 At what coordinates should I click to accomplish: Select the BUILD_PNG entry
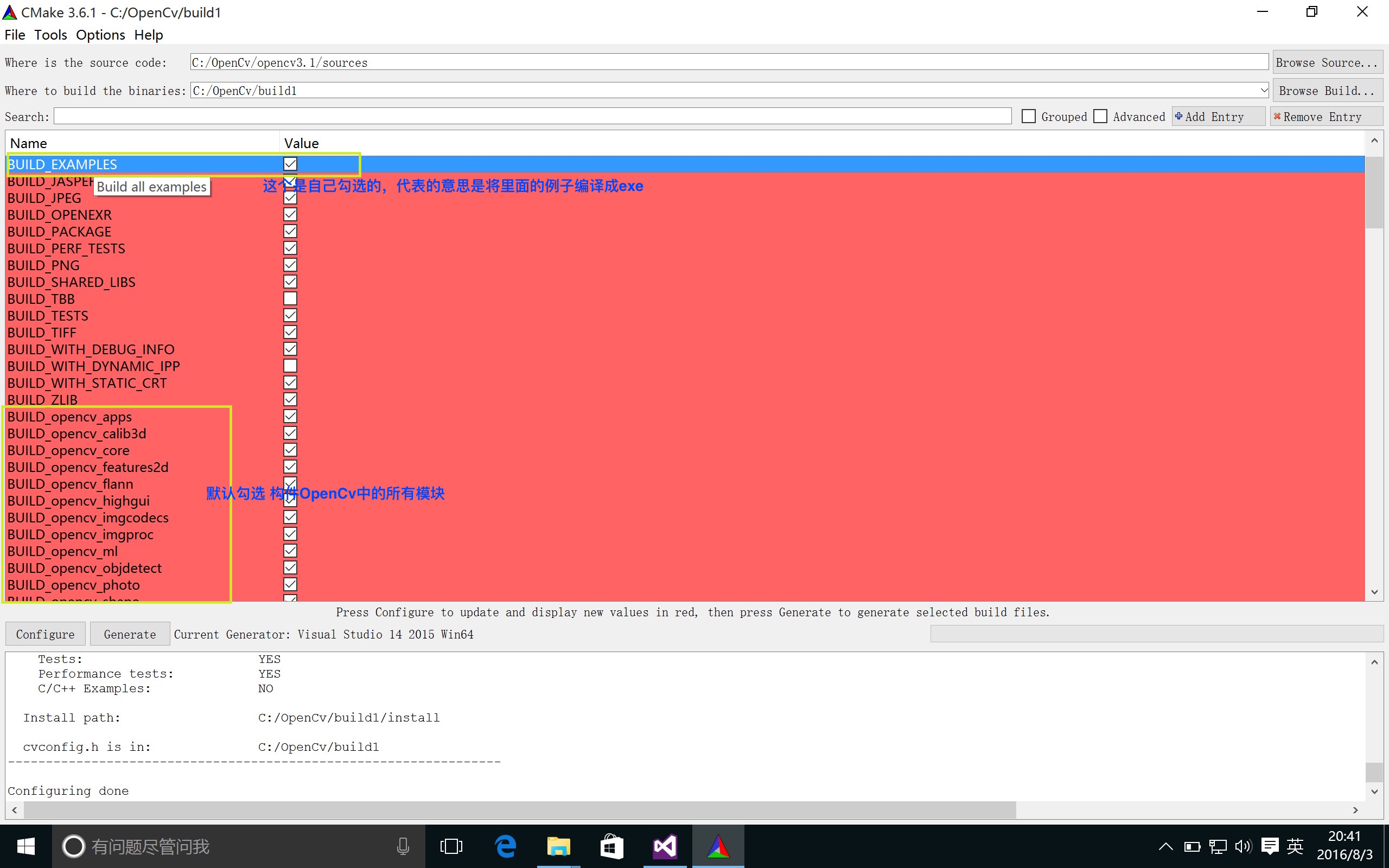pyautogui.click(x=685, y=265)
